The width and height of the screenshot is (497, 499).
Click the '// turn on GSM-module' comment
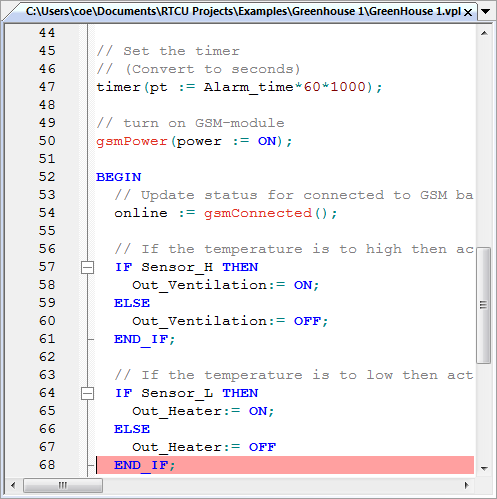coord(190,123)
